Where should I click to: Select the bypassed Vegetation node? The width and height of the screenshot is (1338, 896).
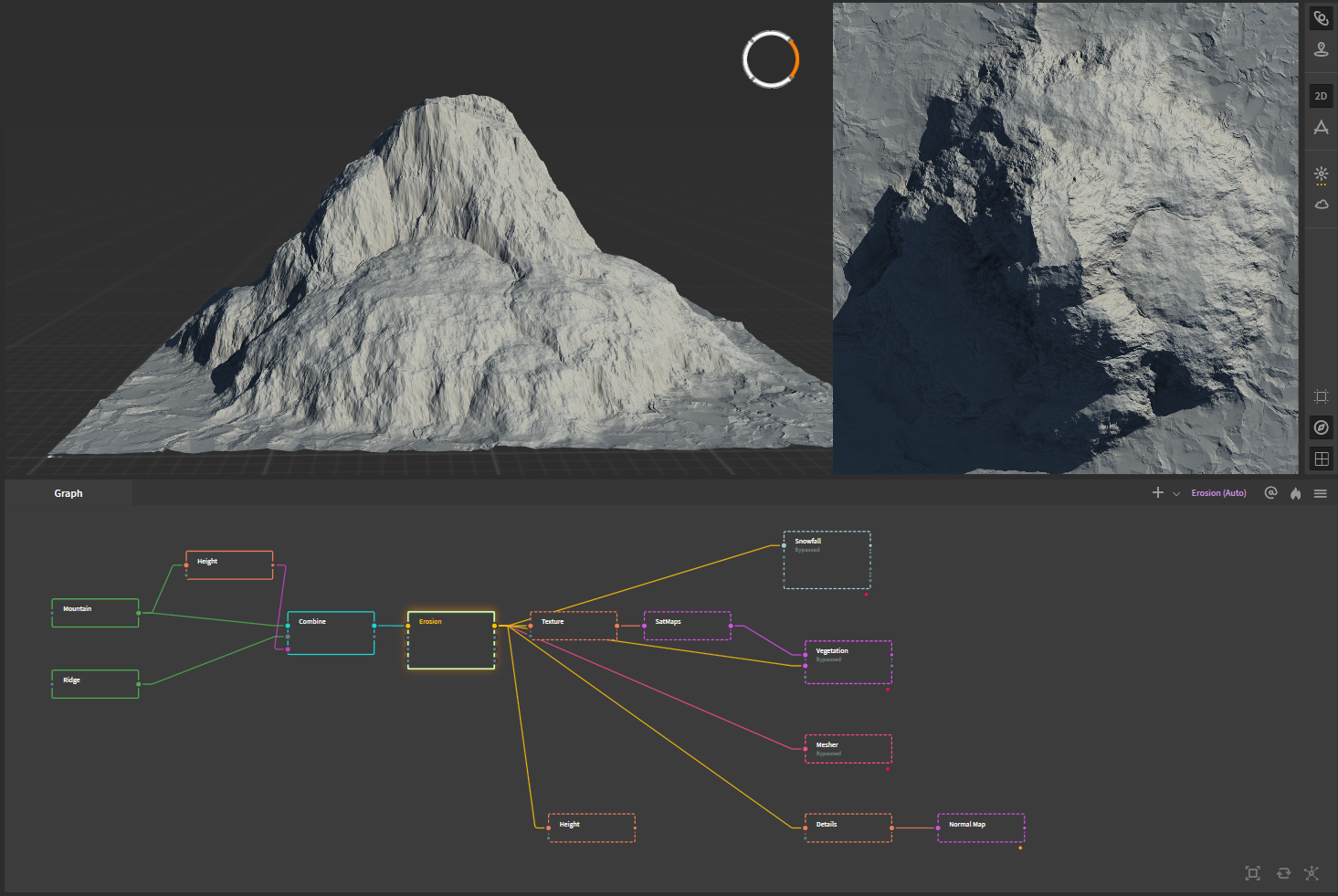(848, 662)
